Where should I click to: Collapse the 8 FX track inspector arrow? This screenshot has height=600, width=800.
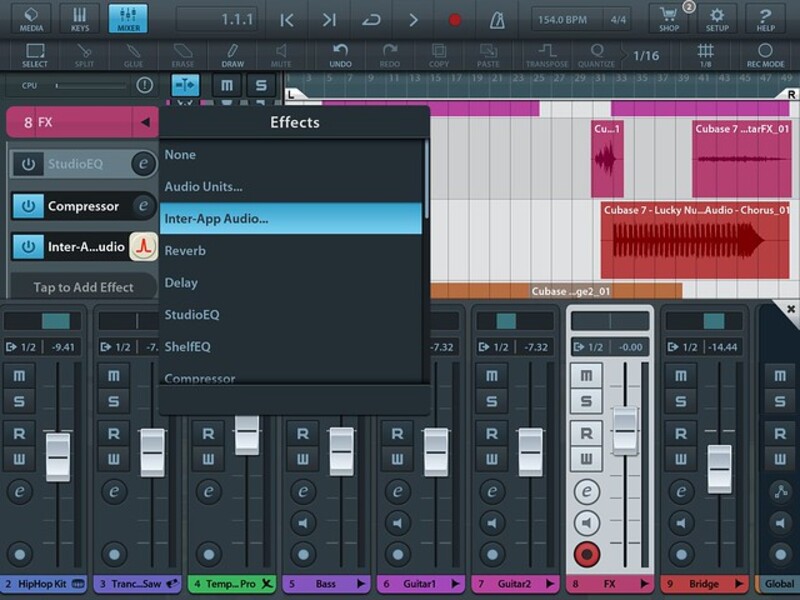pos(145,122)
